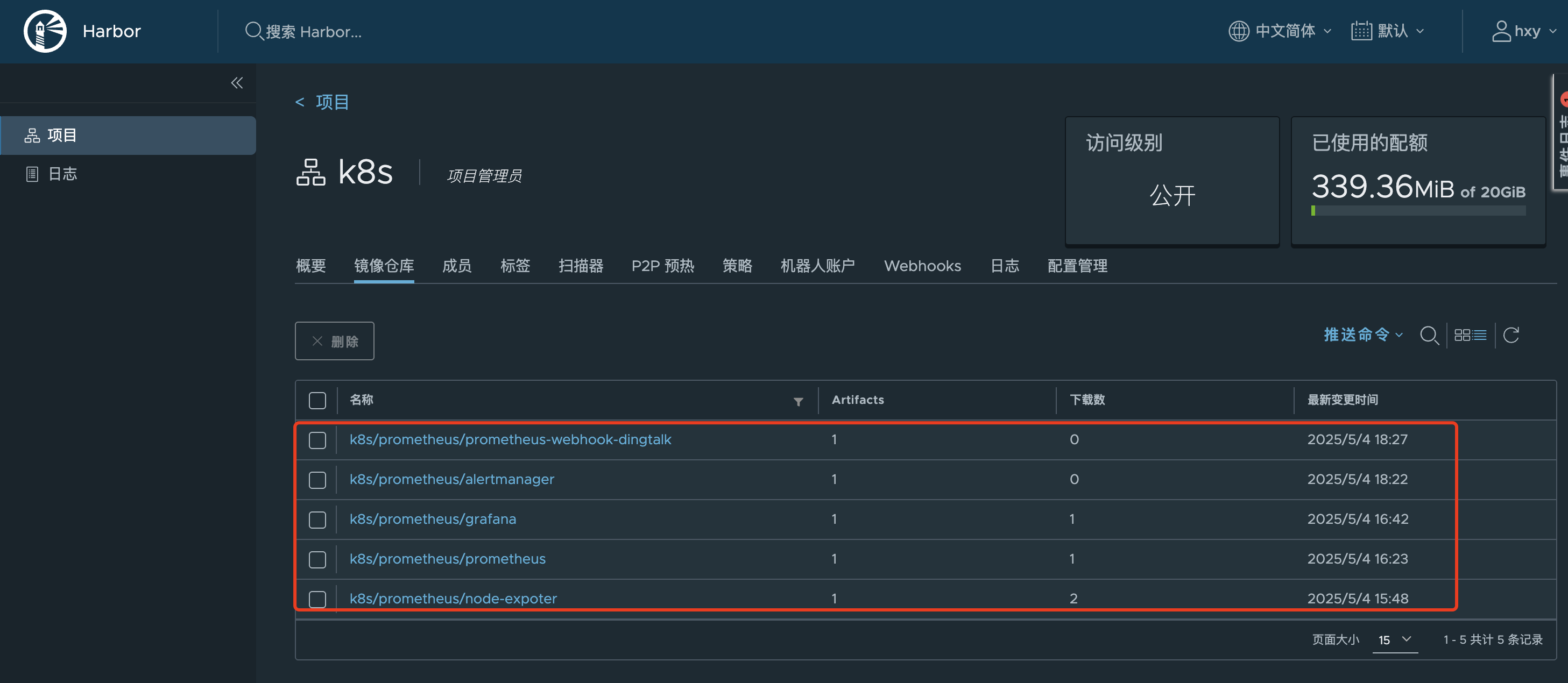This screenshot has width=1568, height=683.
Task: Focus the 搜索 Harbor search field
Action: (314, 31)
